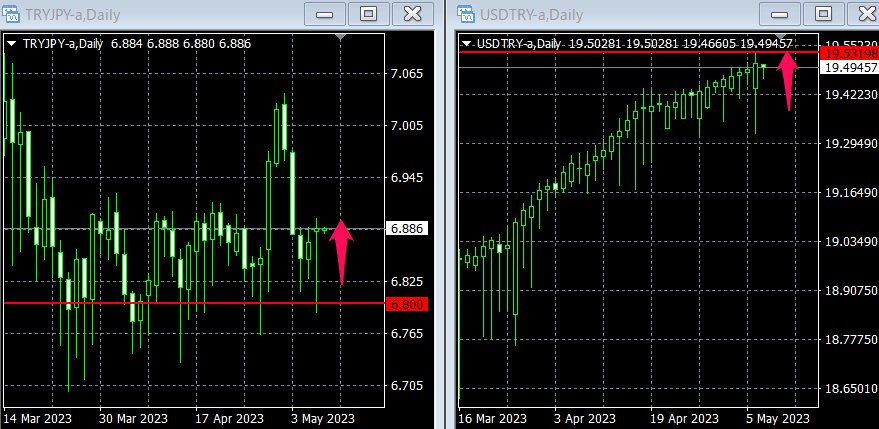Close the TRYJPY-a,Daily chart window
879x429 pixels.
(x=413, y=14)
